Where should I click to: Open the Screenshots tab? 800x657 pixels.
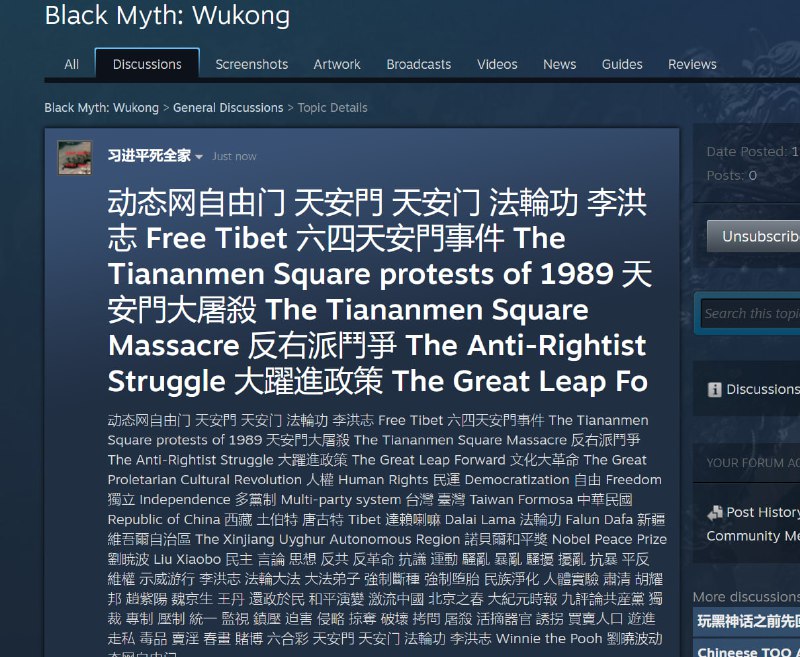pyautogui.click(x=252, y=64)
